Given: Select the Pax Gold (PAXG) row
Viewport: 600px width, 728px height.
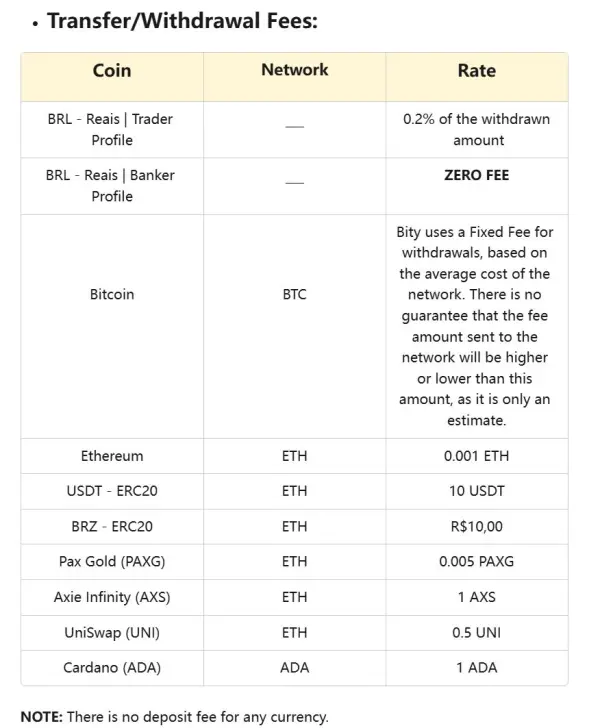Looking at the screenshot, I should point(112,561).
